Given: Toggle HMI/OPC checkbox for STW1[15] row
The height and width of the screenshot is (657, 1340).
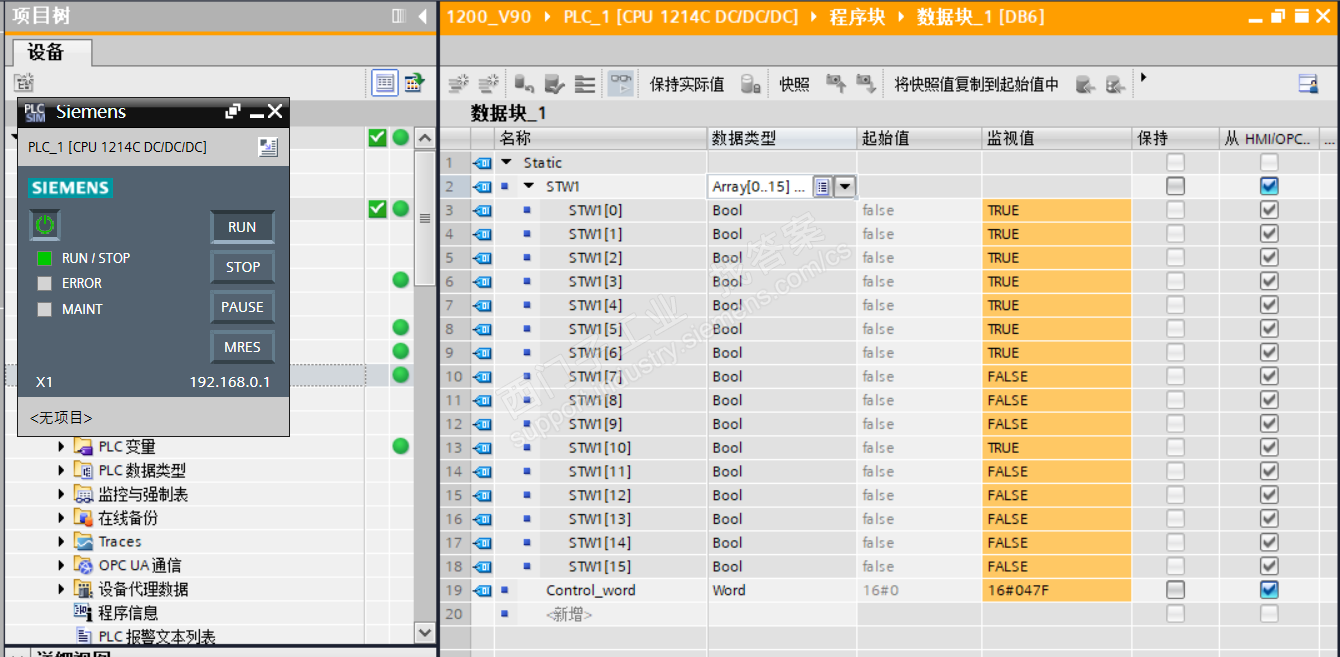Looking at the screenshot, I should pyautogui.click(x=1269, y=566).
